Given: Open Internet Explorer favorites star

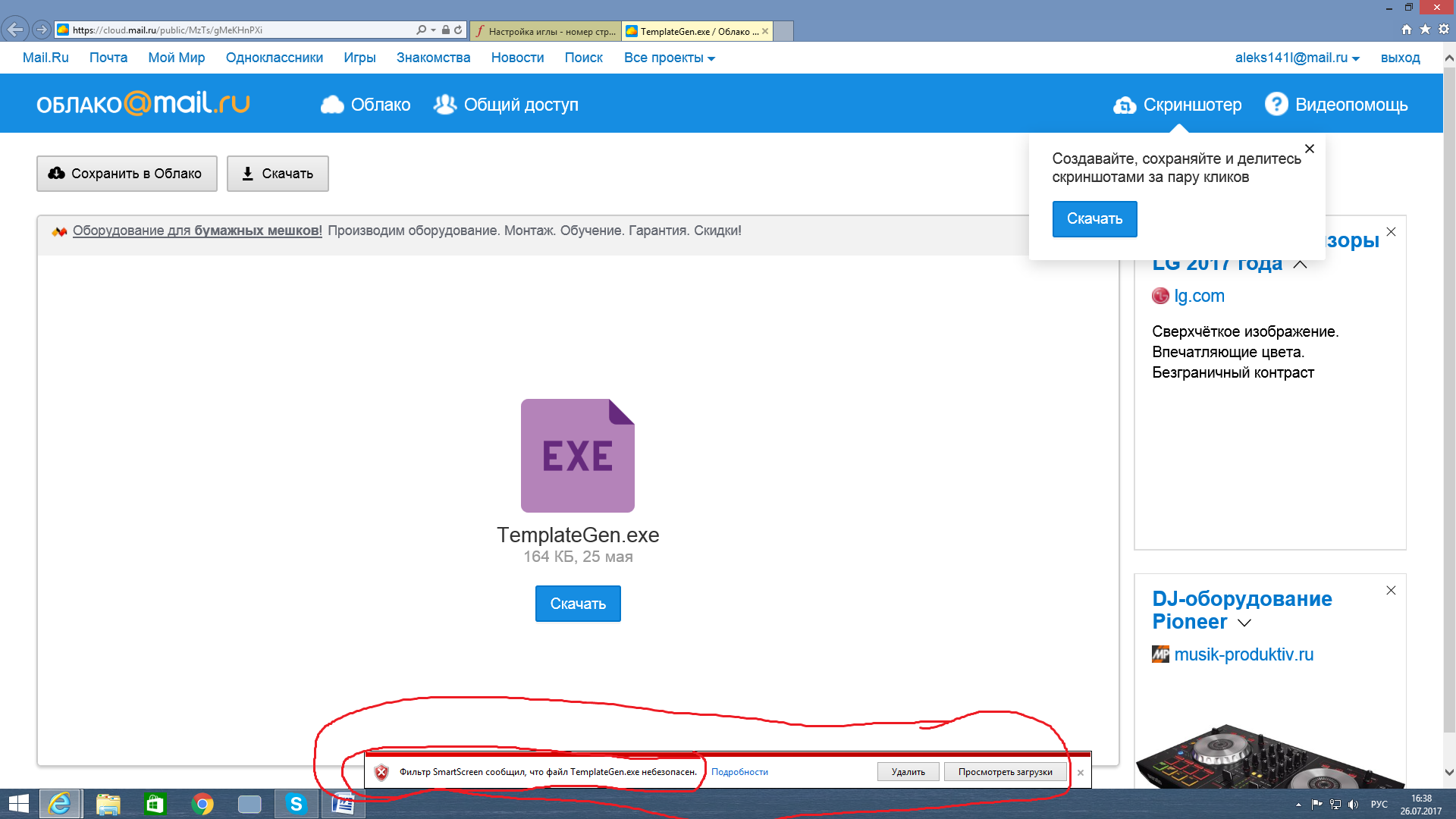Looking at the screenshot, I should pos(1425,29).
